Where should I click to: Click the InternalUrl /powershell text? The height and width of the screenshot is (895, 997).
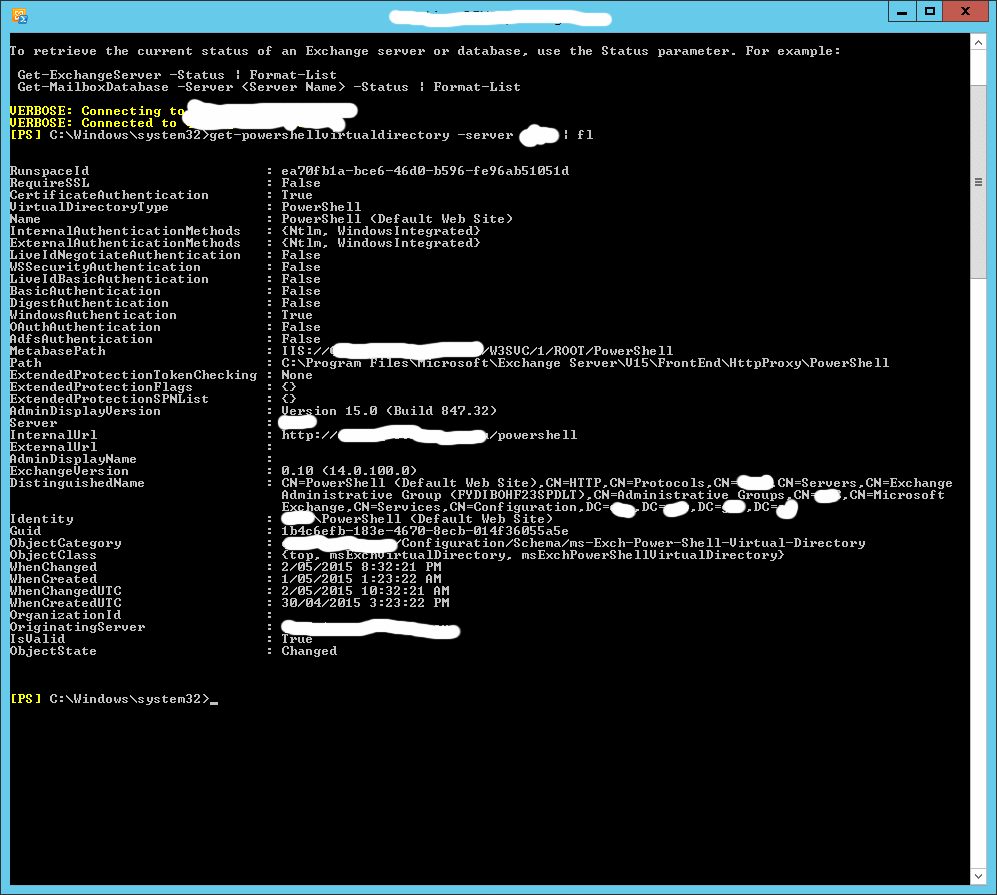[533, 435]
